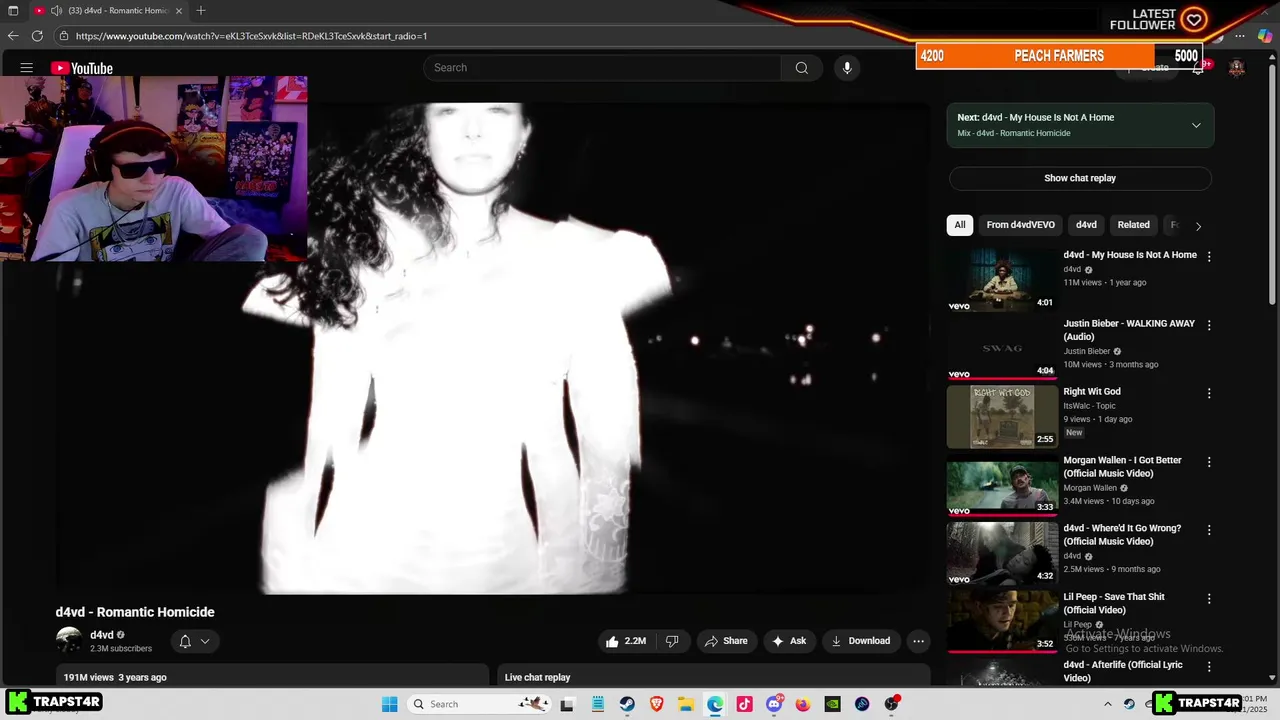Open YouTube notifications bell at top right
This screenshot has width=1280, height=720.
coord(1198,68)
